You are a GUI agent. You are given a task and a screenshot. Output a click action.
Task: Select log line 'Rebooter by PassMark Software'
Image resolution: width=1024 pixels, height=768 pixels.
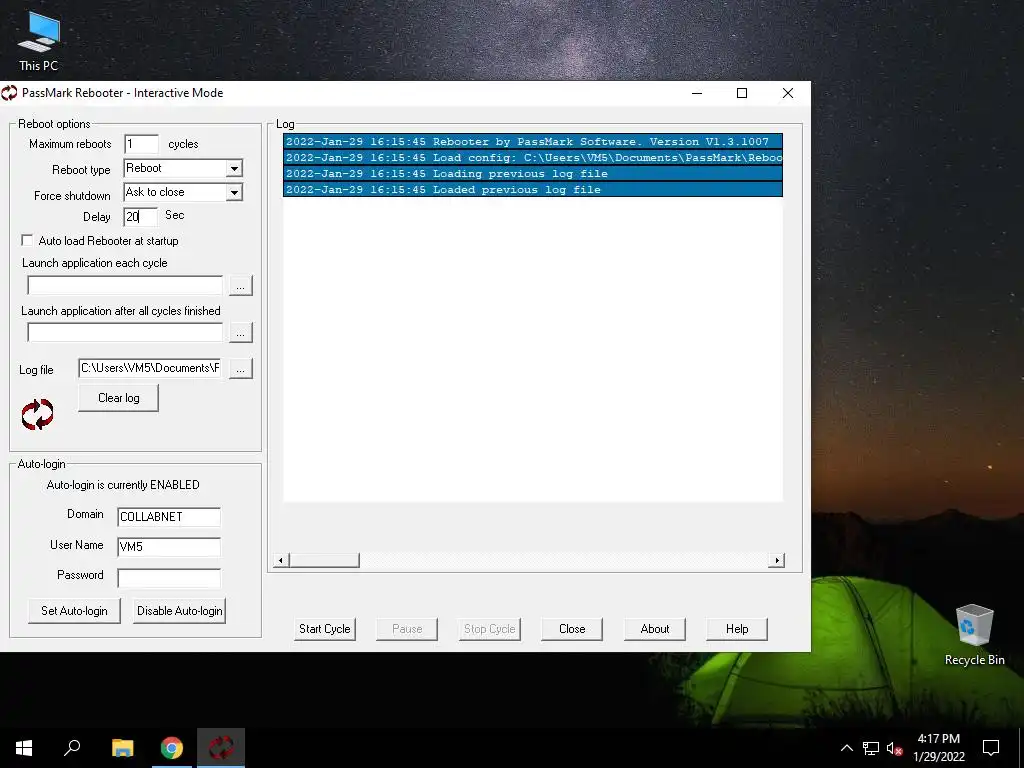533,142
